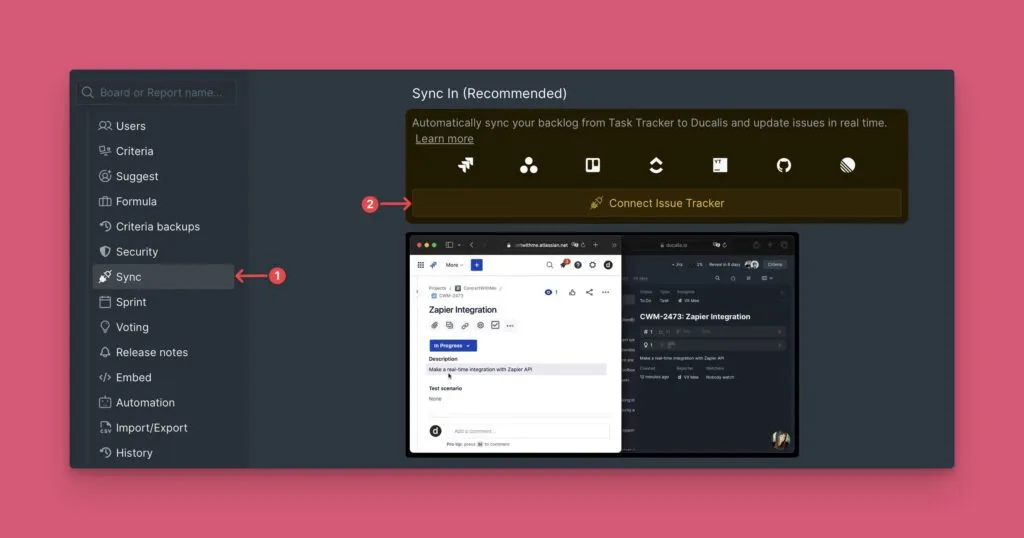Select the Trello tracker icon
The width and height of the screenshot is (1024, 538).
tap(592, 166)
